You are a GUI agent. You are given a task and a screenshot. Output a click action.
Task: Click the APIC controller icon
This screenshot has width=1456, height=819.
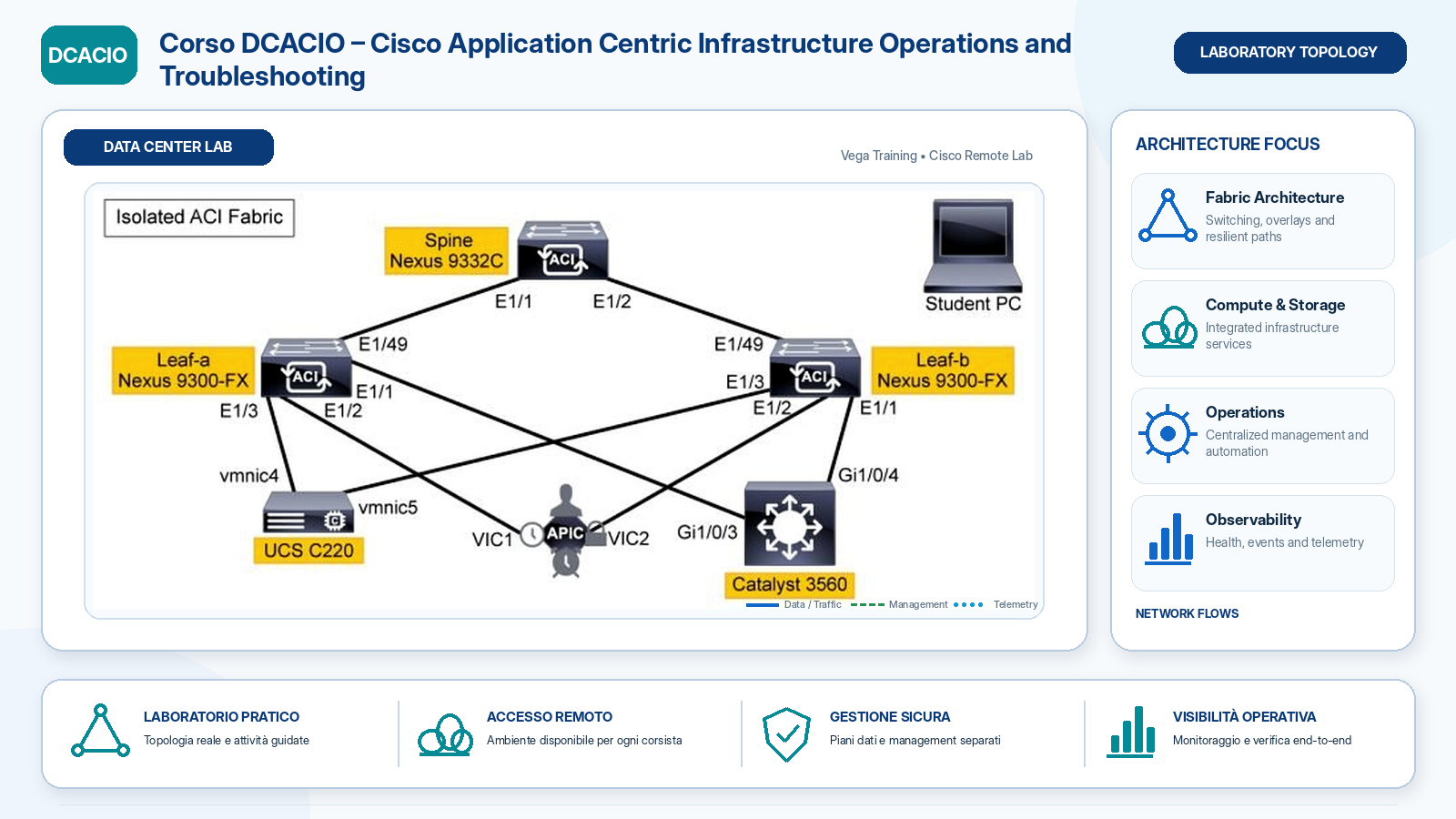pos(565,532)
